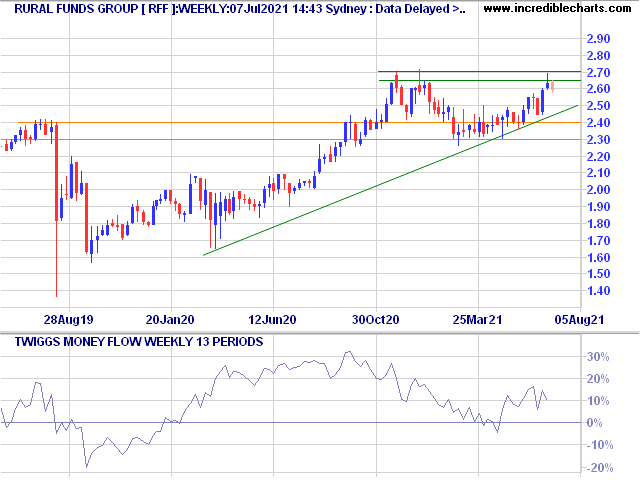
Task: Click the 2.90 price axis label
Action: tap(598, 39)
